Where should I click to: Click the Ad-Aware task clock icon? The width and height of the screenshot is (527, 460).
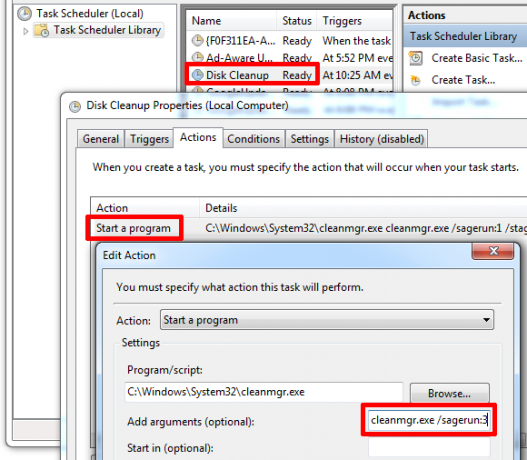click(197, 57)
